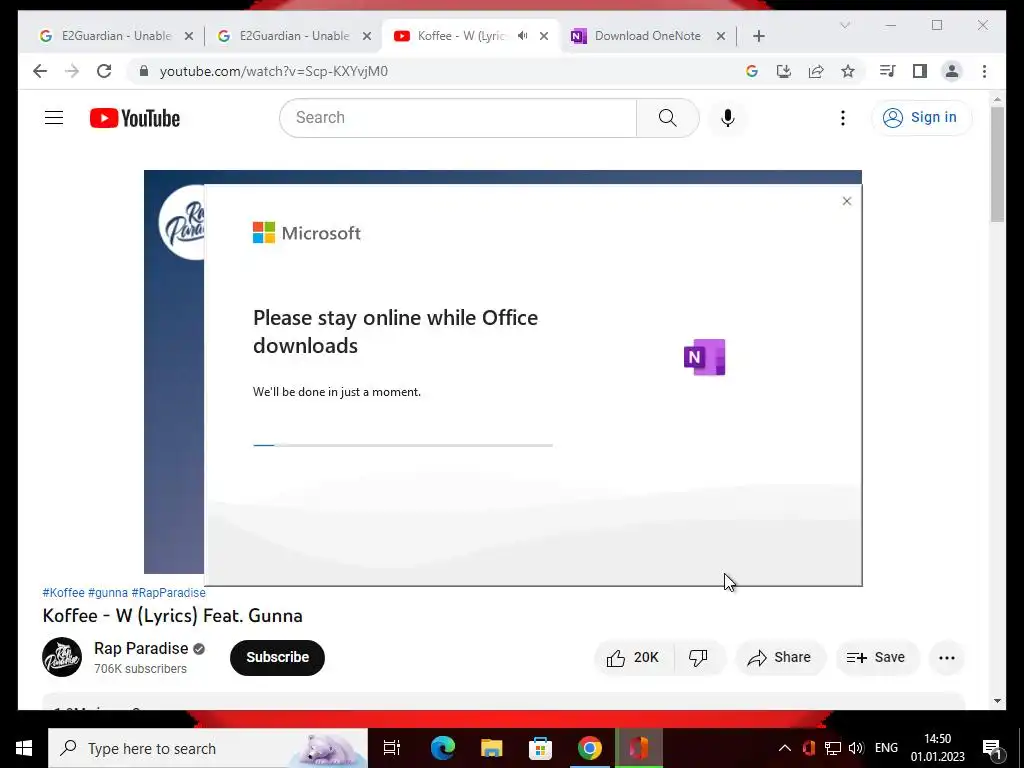Click the address bar URL
Screen dimensions: 1024x768
(274, 71)
